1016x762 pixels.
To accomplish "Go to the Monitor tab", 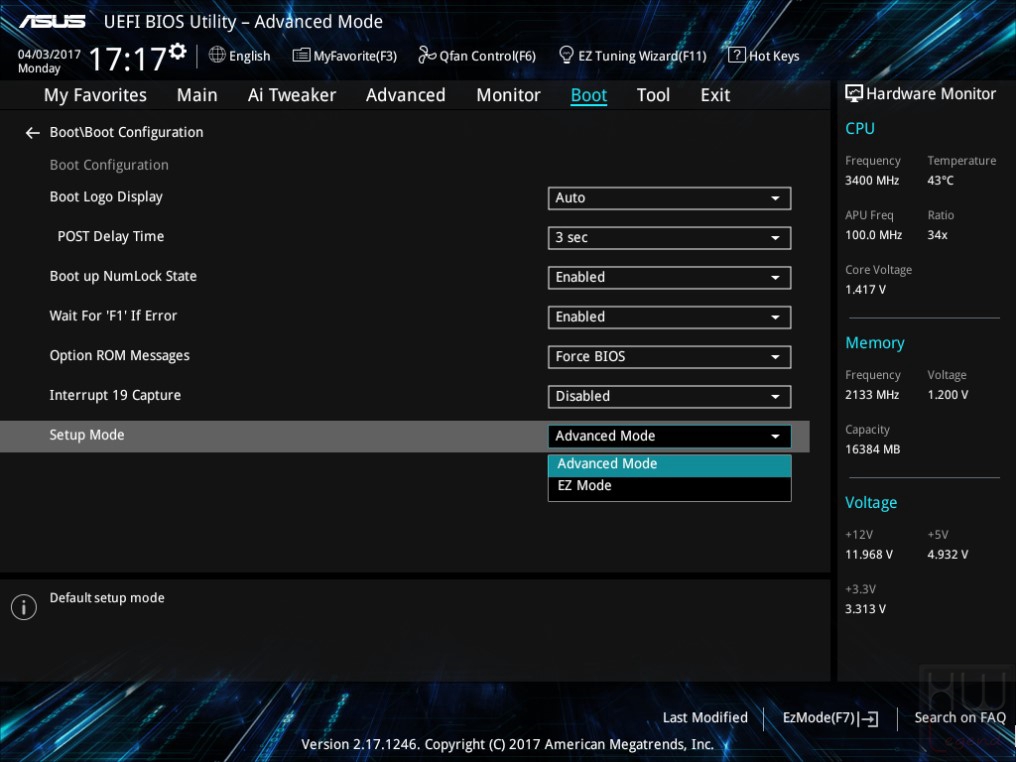I will pyautogui.click(x=508, y=95).
